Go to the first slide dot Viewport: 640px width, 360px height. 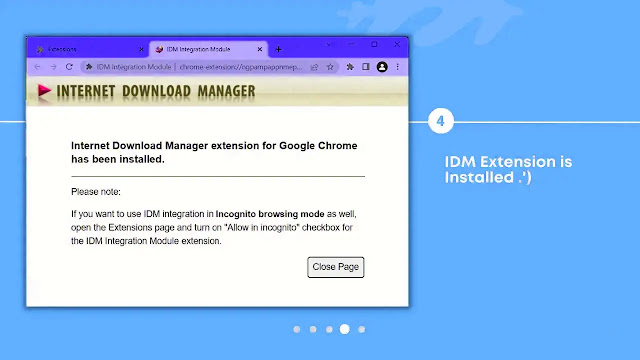coord(297,329)
